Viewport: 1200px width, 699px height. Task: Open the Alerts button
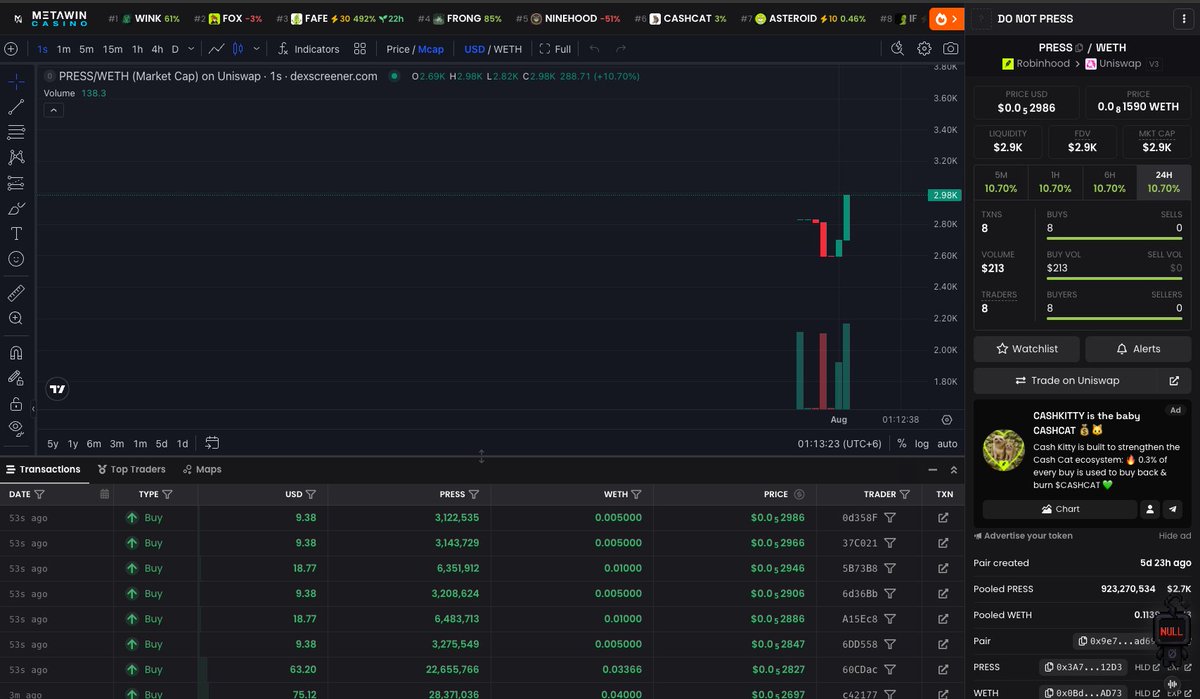point(1138,349)
